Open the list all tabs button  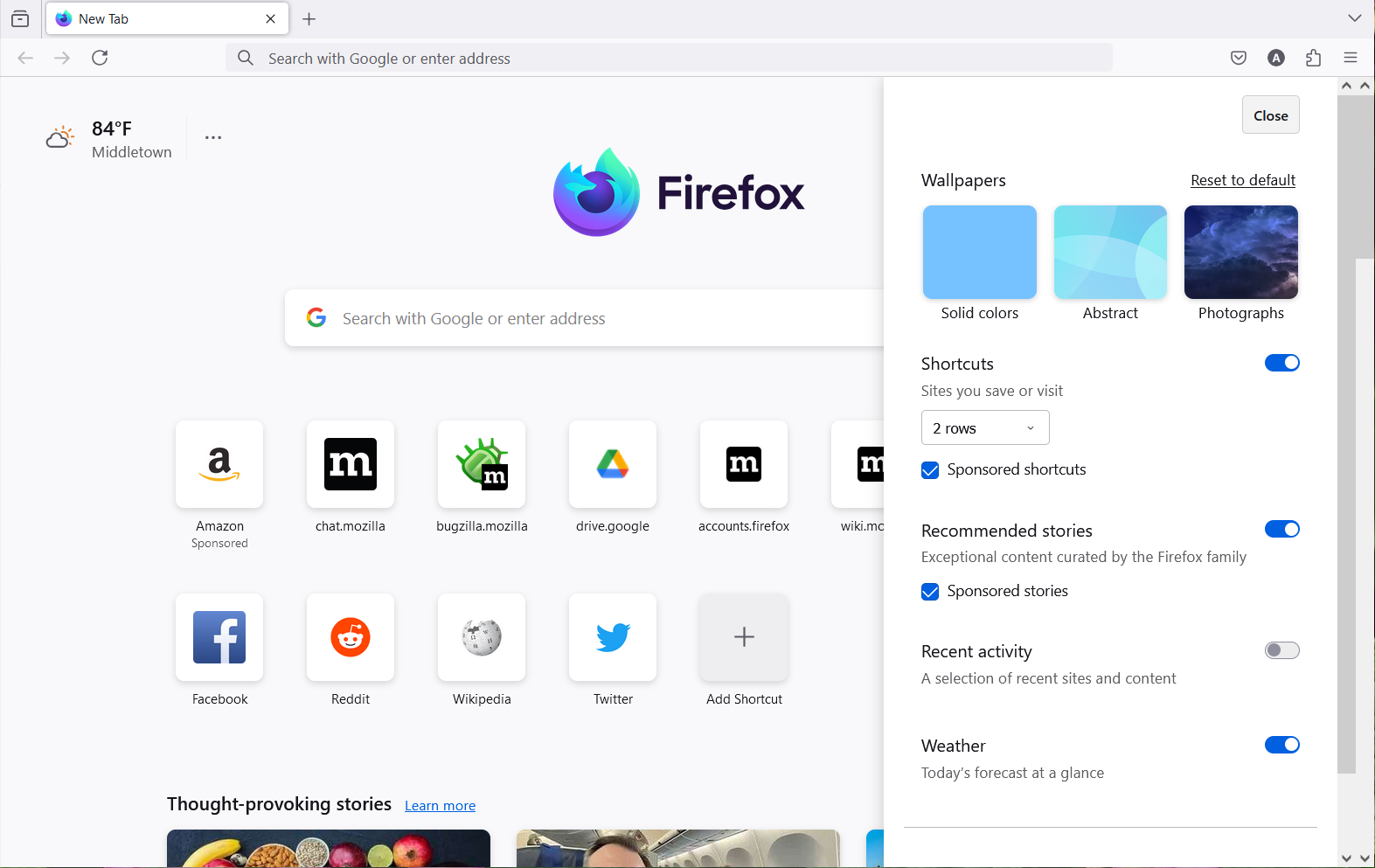pyautogui.click(x=1354, y=18)
